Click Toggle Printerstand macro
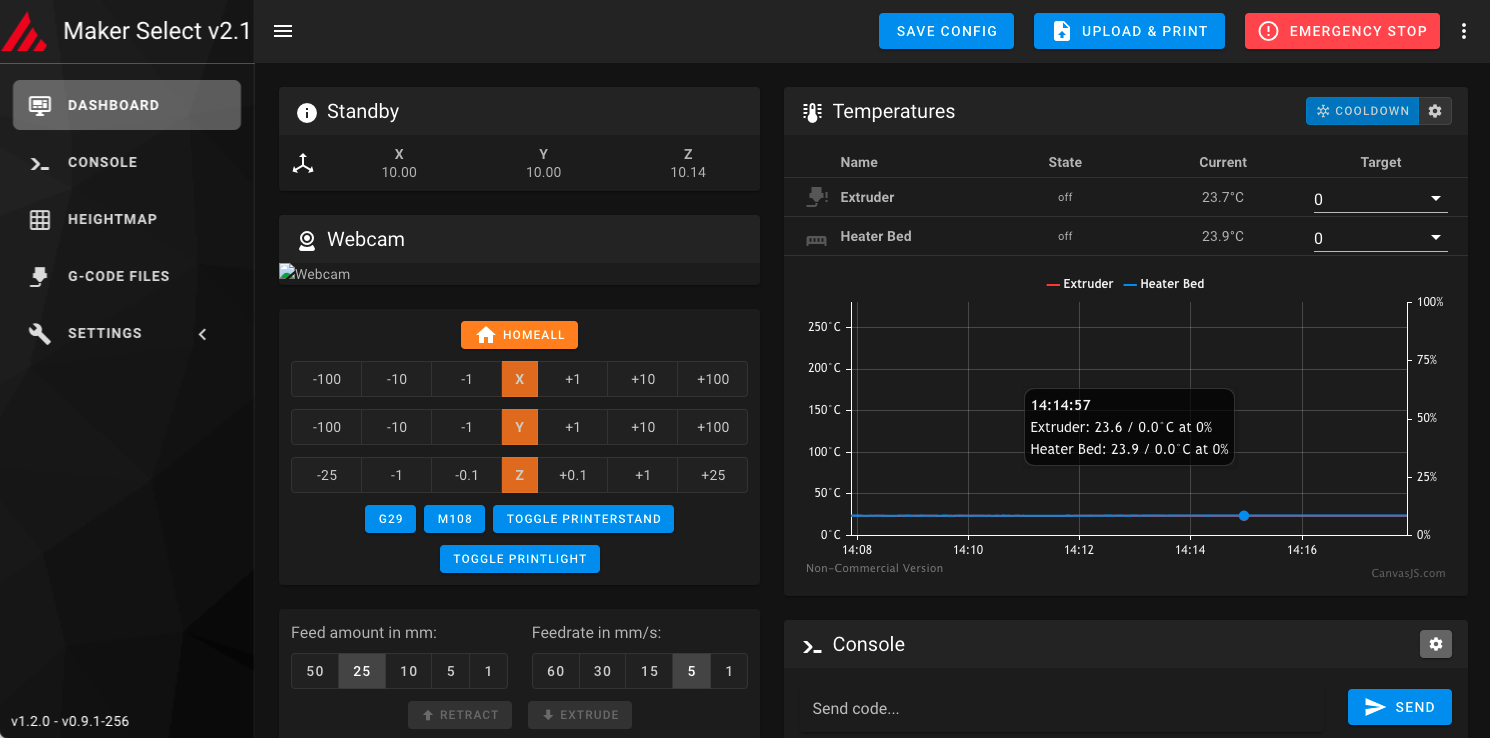Screen dimensions: 1490x738 pos(583,519)
